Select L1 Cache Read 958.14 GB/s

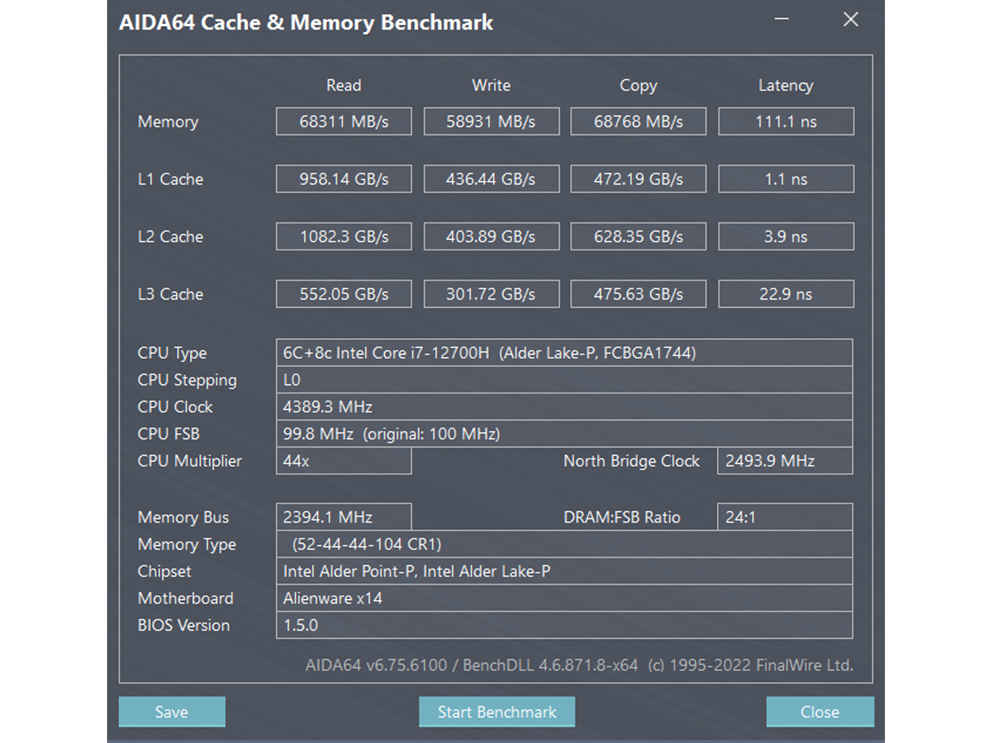(x=343, y=179)
